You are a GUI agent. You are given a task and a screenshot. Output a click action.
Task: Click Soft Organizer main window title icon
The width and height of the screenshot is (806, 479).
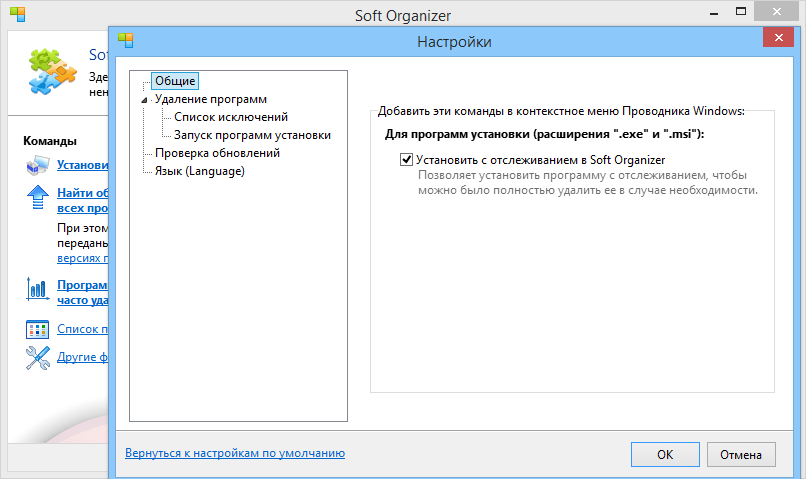coord(17,14)
